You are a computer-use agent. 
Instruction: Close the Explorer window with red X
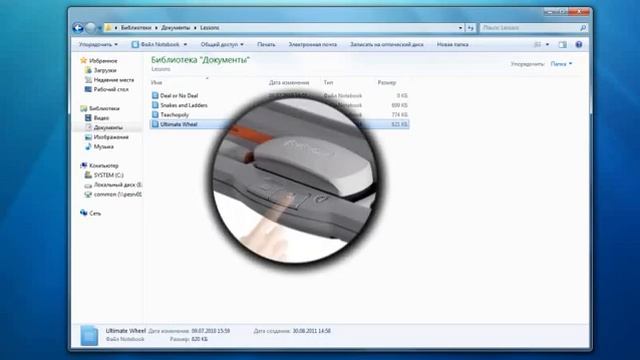[x=579, y=12]
